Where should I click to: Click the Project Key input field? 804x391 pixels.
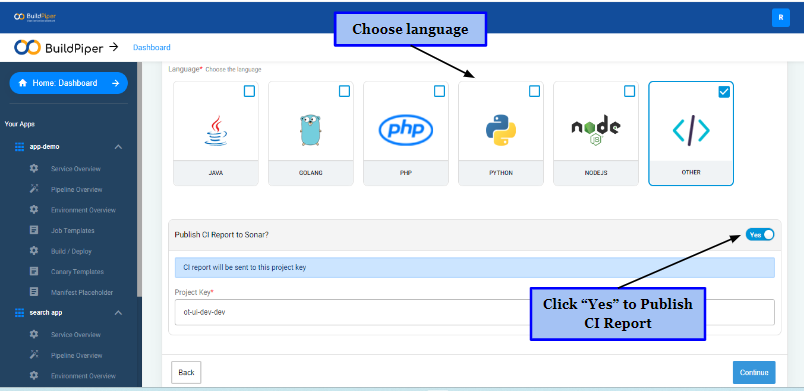[x=474, y=312]
